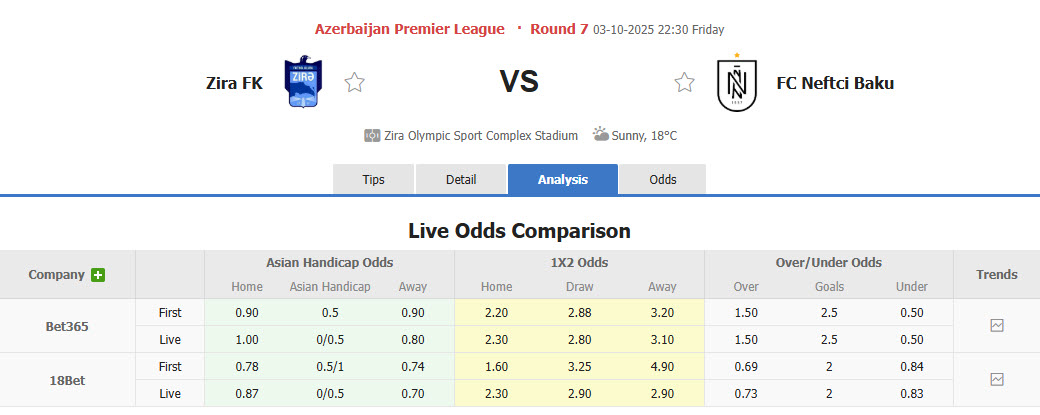
Task: Favorite Zira FK with the star
Action: (x=354, y=83)
